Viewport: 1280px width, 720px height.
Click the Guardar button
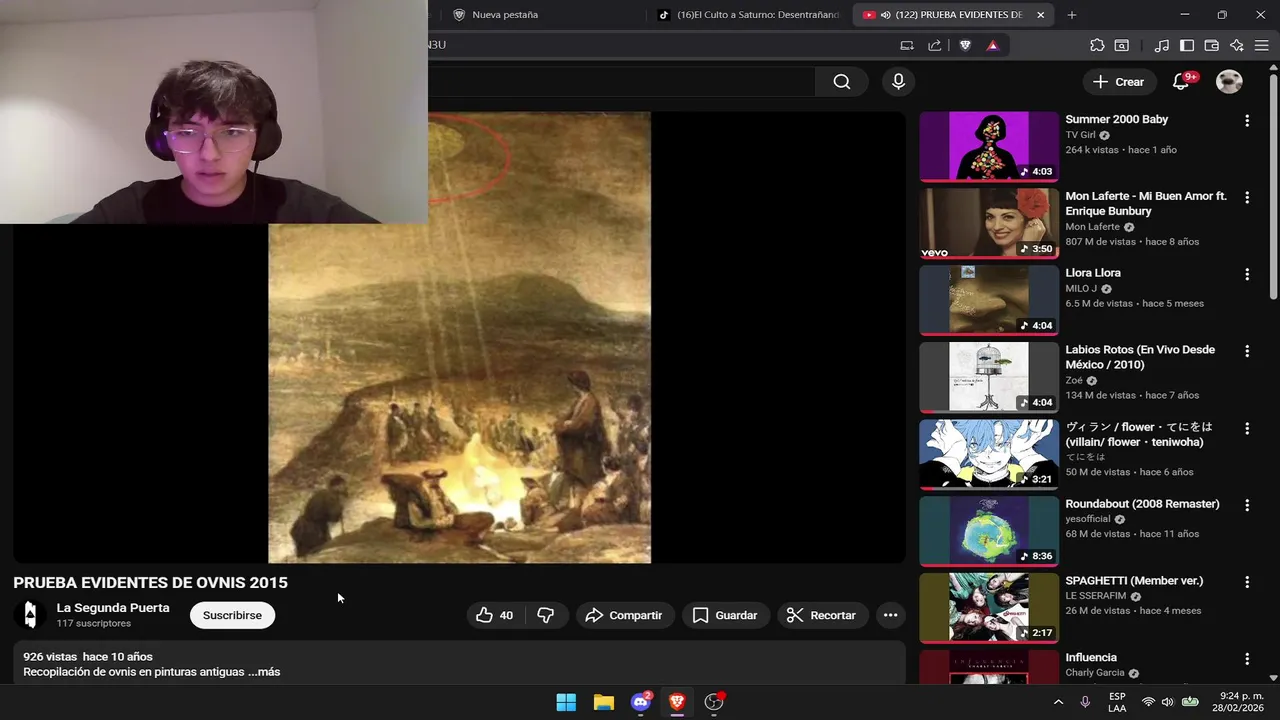click(725, 615)
